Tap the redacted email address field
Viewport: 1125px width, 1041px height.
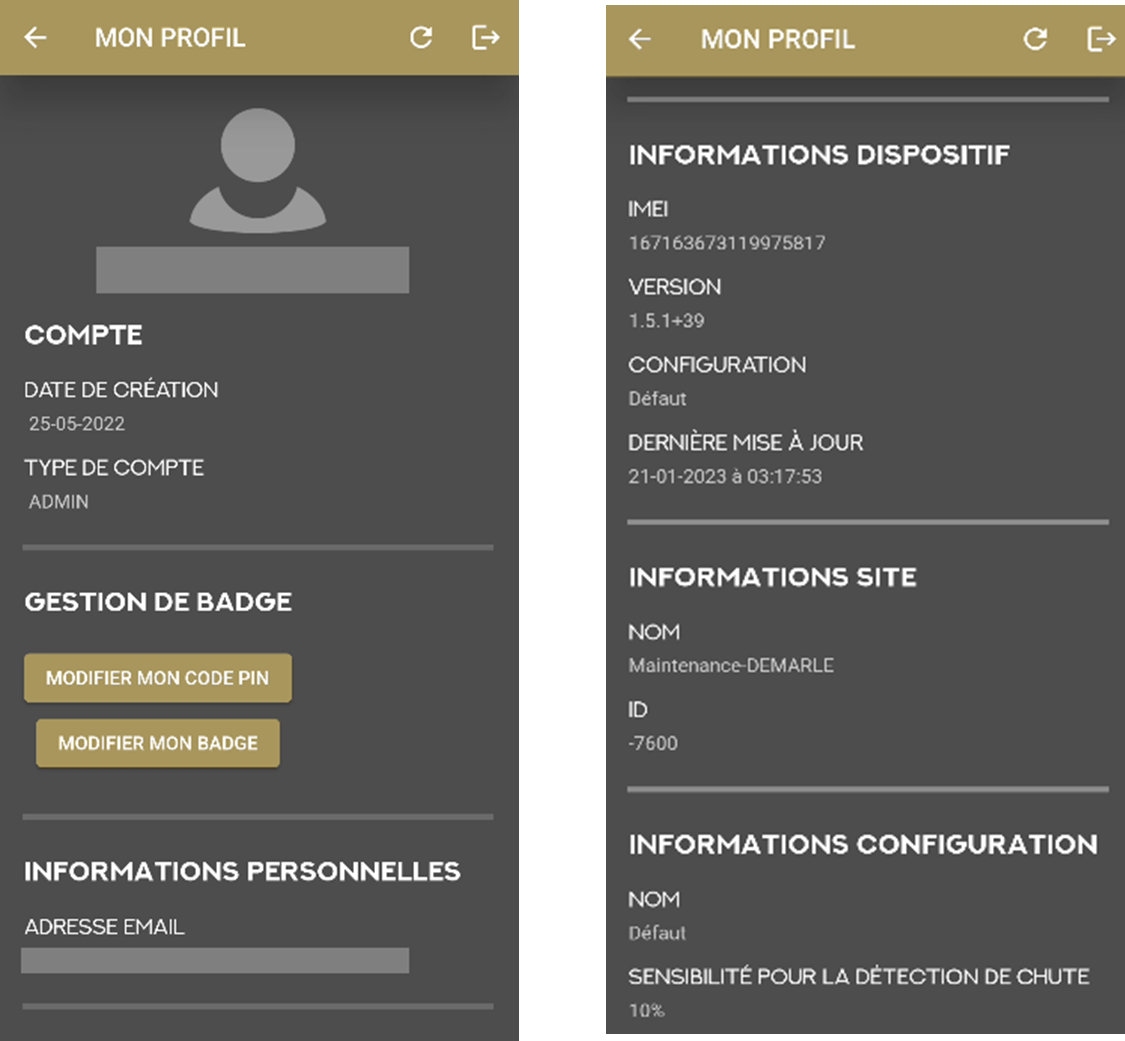click(x=215, y=960)
